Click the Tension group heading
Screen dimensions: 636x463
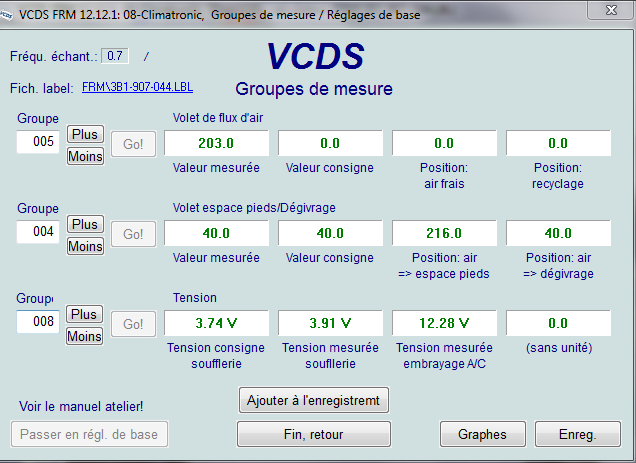[195, 298]
